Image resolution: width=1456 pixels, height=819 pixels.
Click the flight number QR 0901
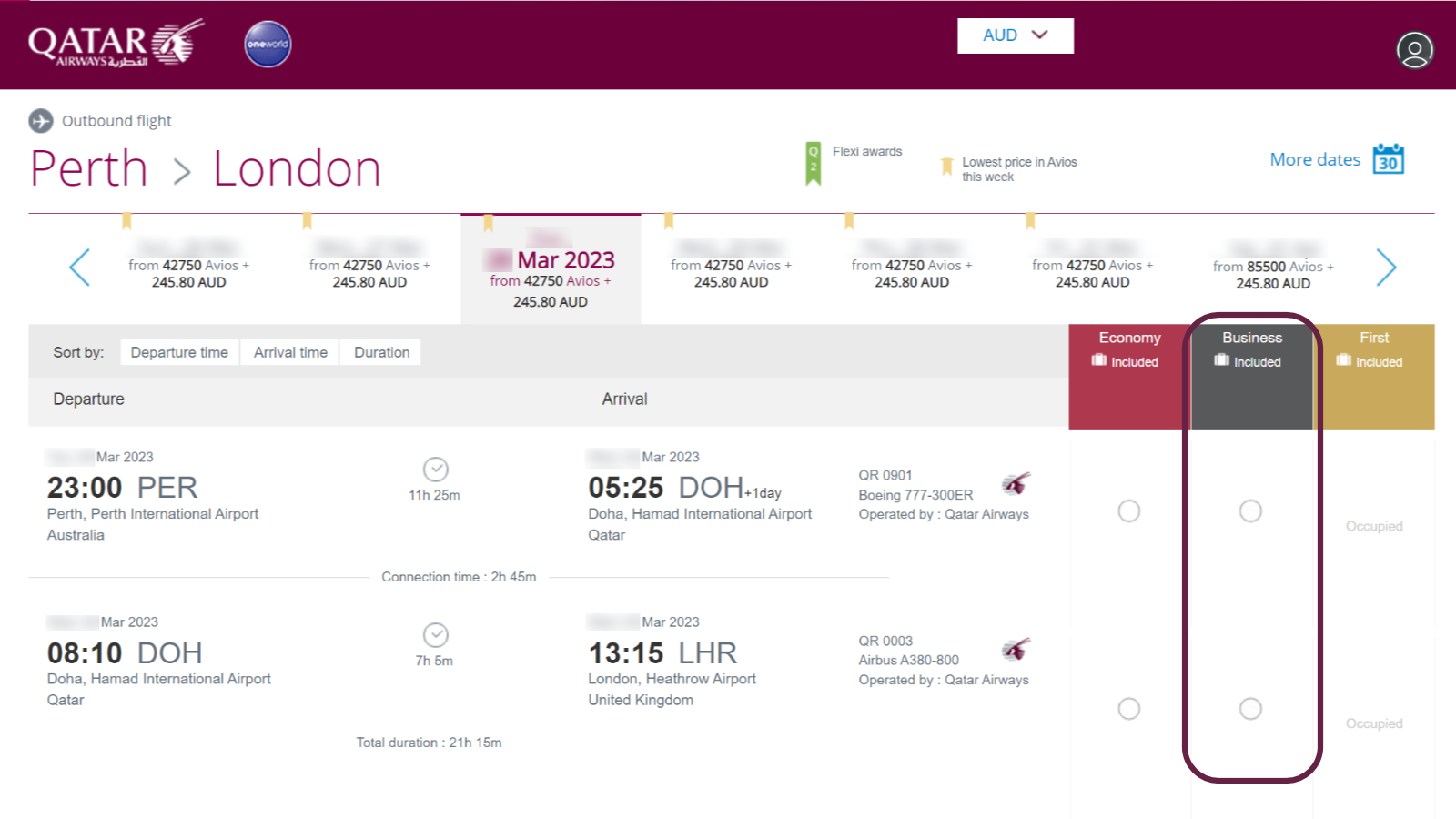click(x=885, y=475)
